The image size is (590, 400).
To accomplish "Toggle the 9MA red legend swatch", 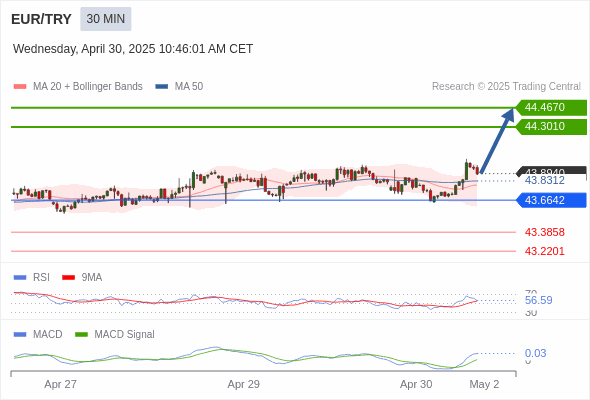I will (68, 278).
